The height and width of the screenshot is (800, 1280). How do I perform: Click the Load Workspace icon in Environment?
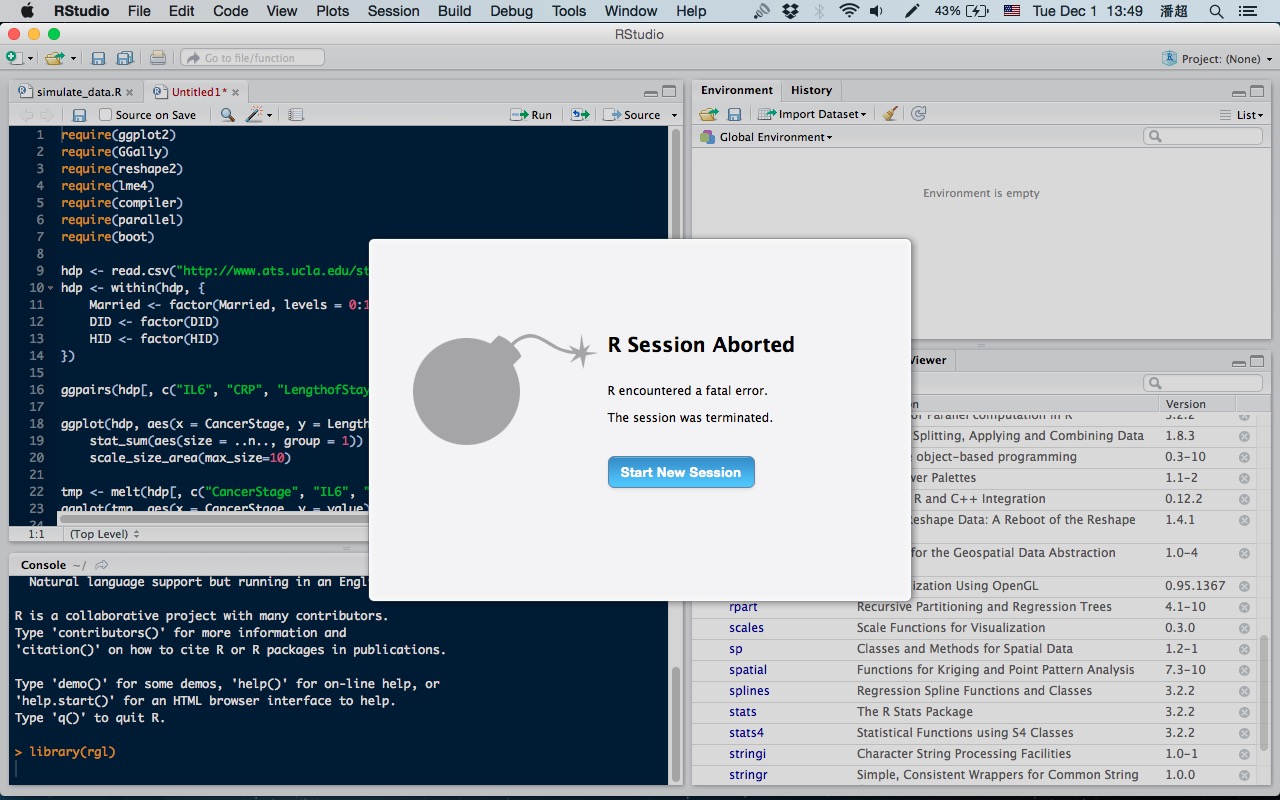pos(709,114)
